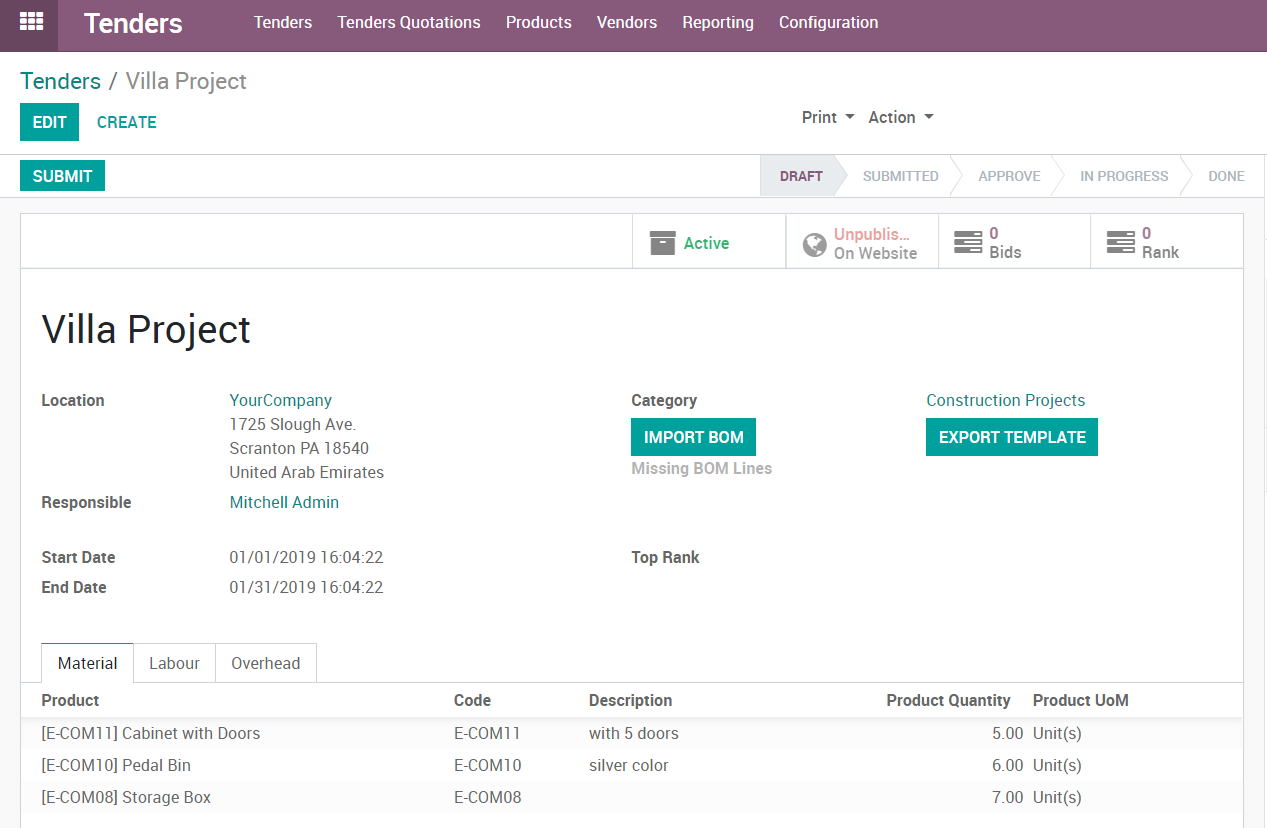Open the Mitchell Admin responsible link
1267x828 pixels.
284,502
